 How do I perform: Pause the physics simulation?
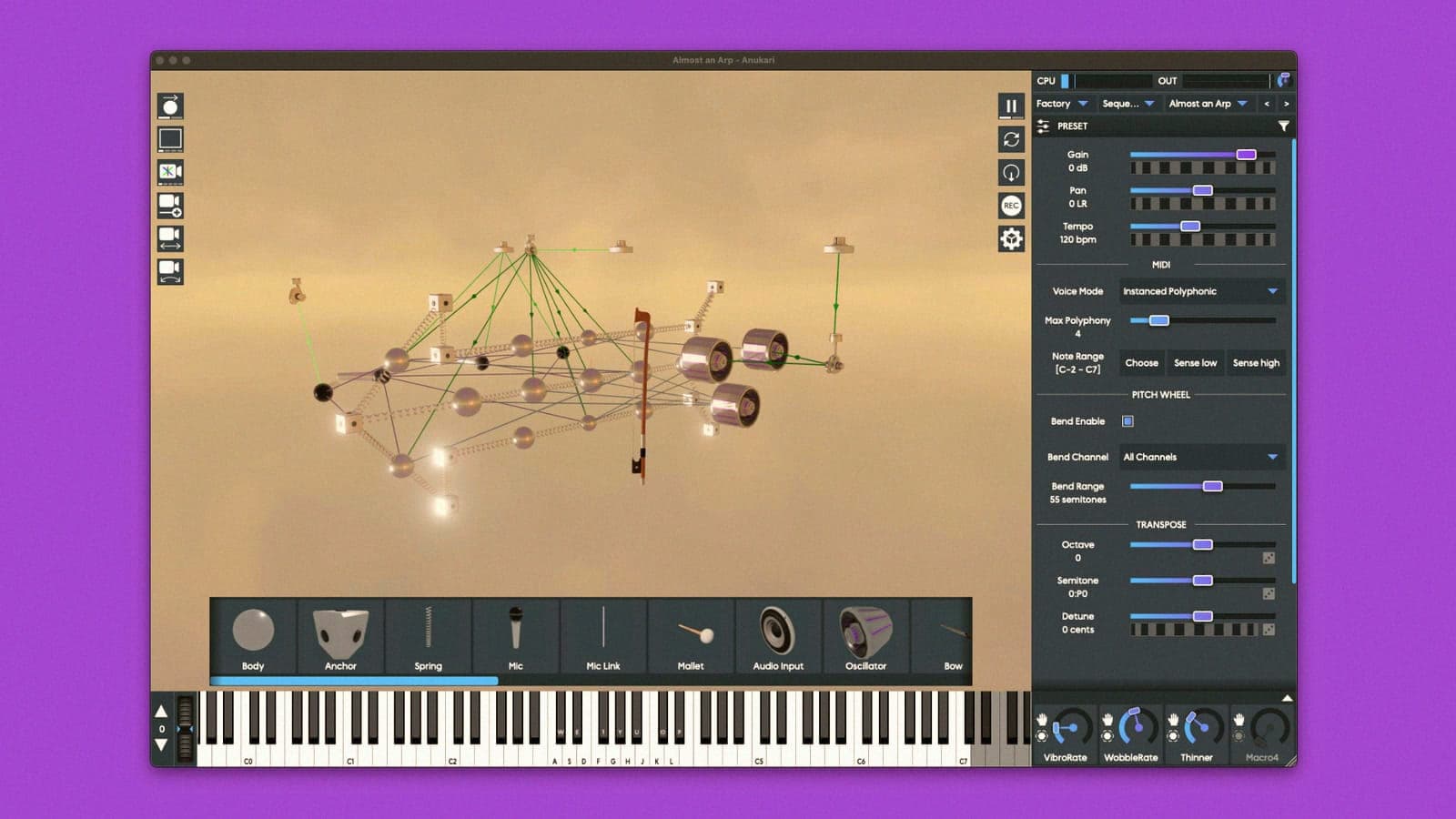(1011, 106)
